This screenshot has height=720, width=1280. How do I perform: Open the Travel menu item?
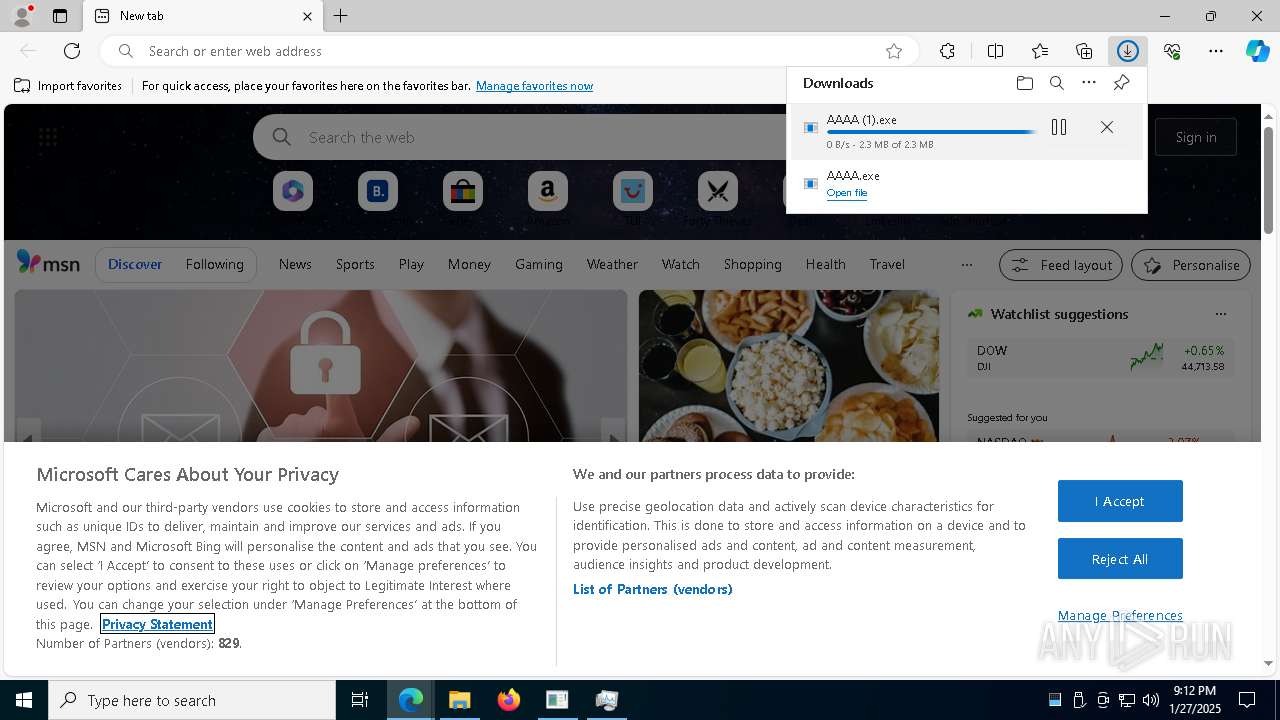click(887, 264)
